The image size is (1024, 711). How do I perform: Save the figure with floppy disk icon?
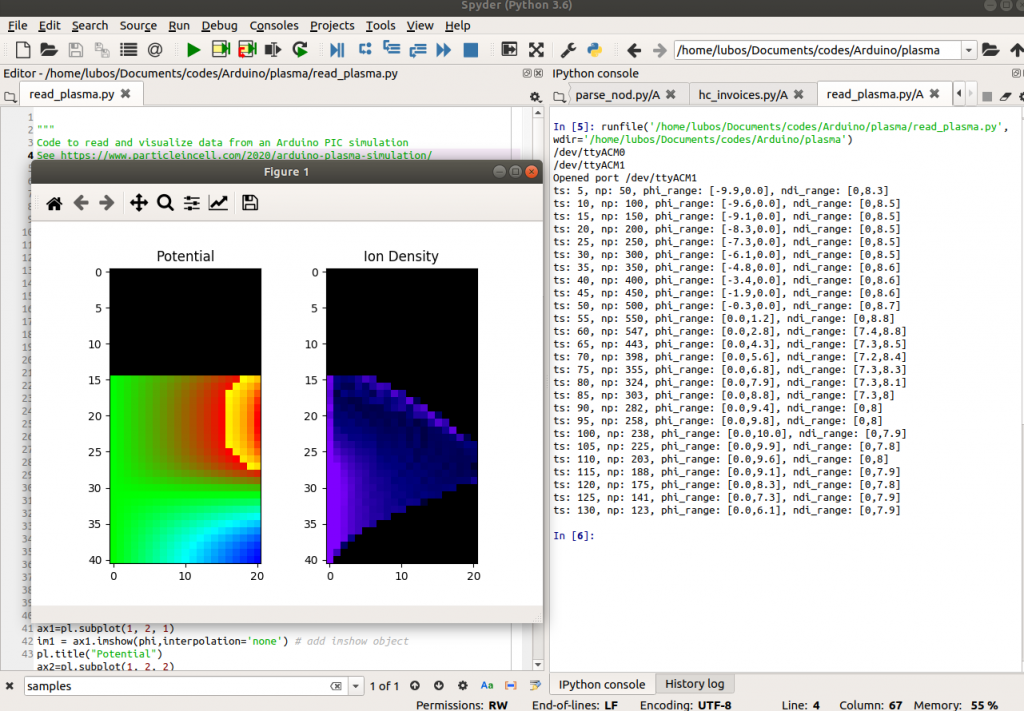250,203
